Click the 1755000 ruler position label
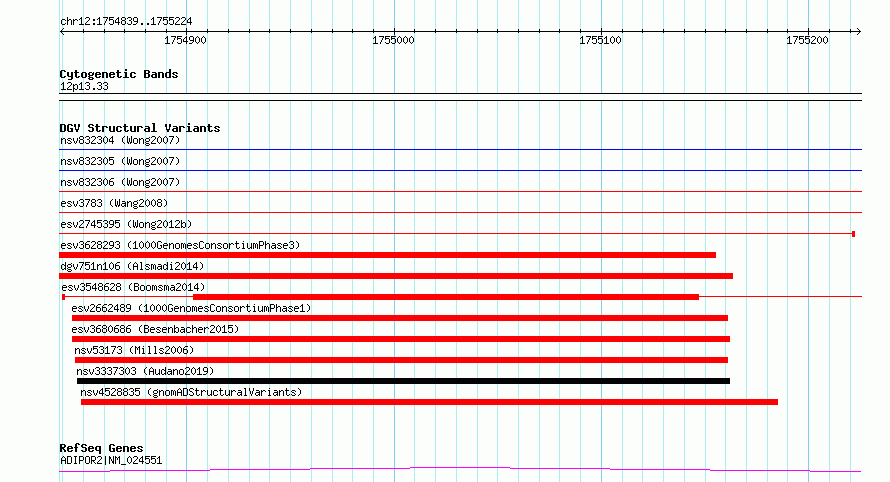890x482 pixels. coord(393,40)
